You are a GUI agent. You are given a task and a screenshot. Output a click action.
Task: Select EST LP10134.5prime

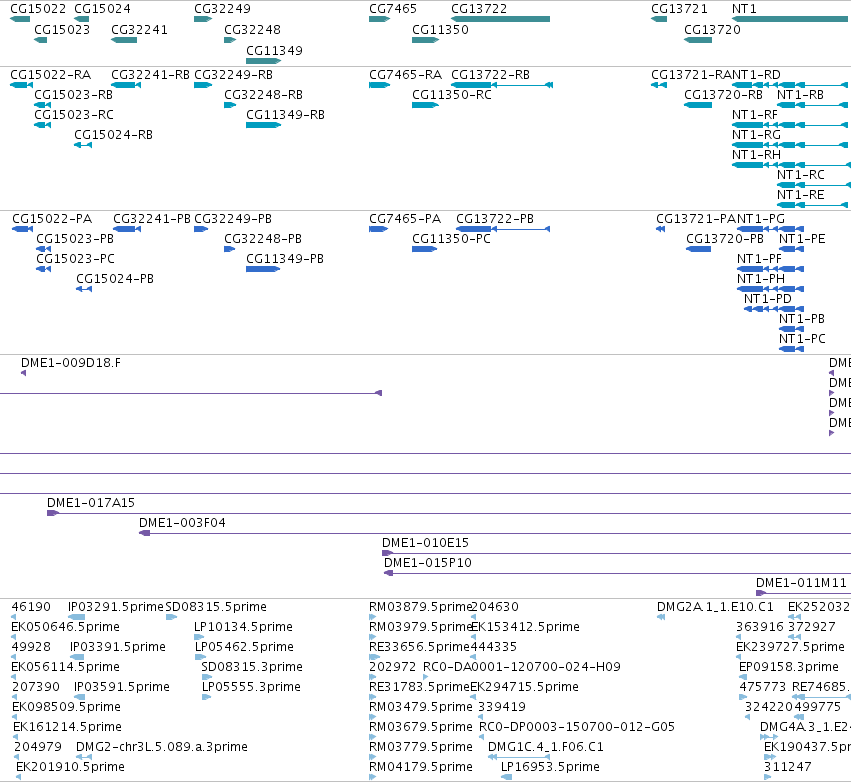click(x=243, y=627)
